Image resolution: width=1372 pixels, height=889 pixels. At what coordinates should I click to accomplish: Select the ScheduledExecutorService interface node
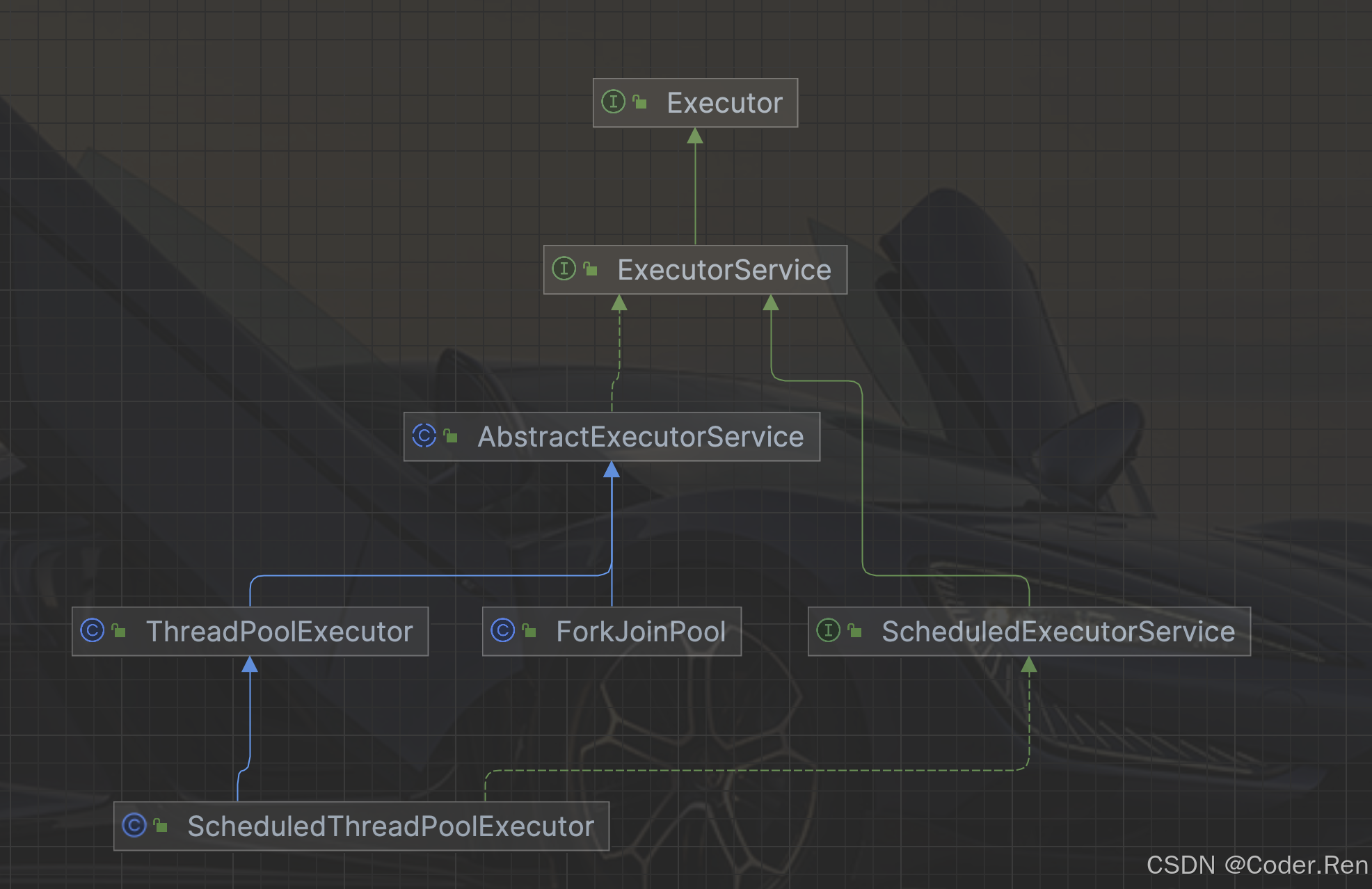[1029, 632]
